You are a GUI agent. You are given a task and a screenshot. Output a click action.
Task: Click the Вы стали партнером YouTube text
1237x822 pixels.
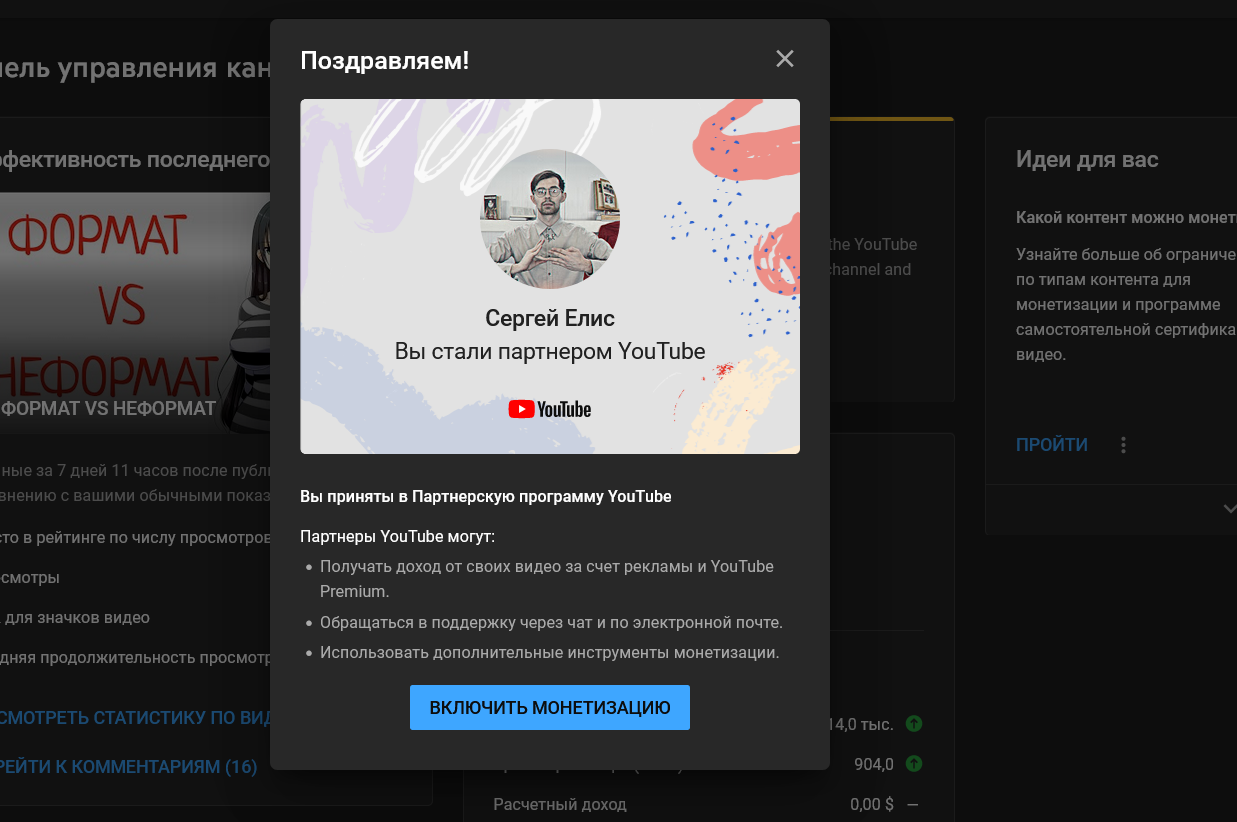[550, 351]
